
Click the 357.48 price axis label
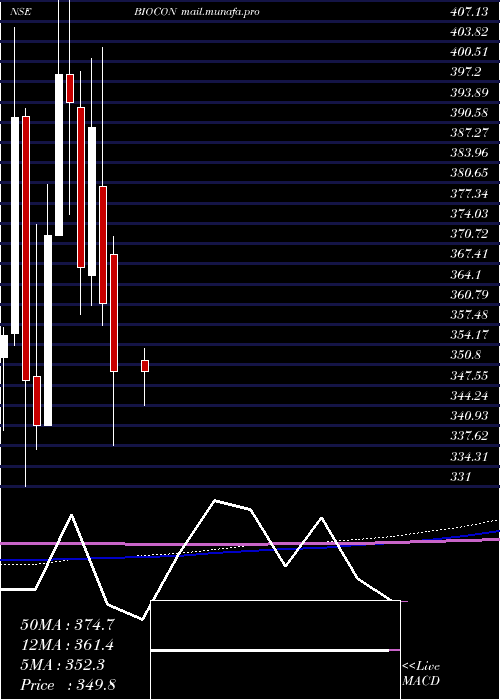469,315
